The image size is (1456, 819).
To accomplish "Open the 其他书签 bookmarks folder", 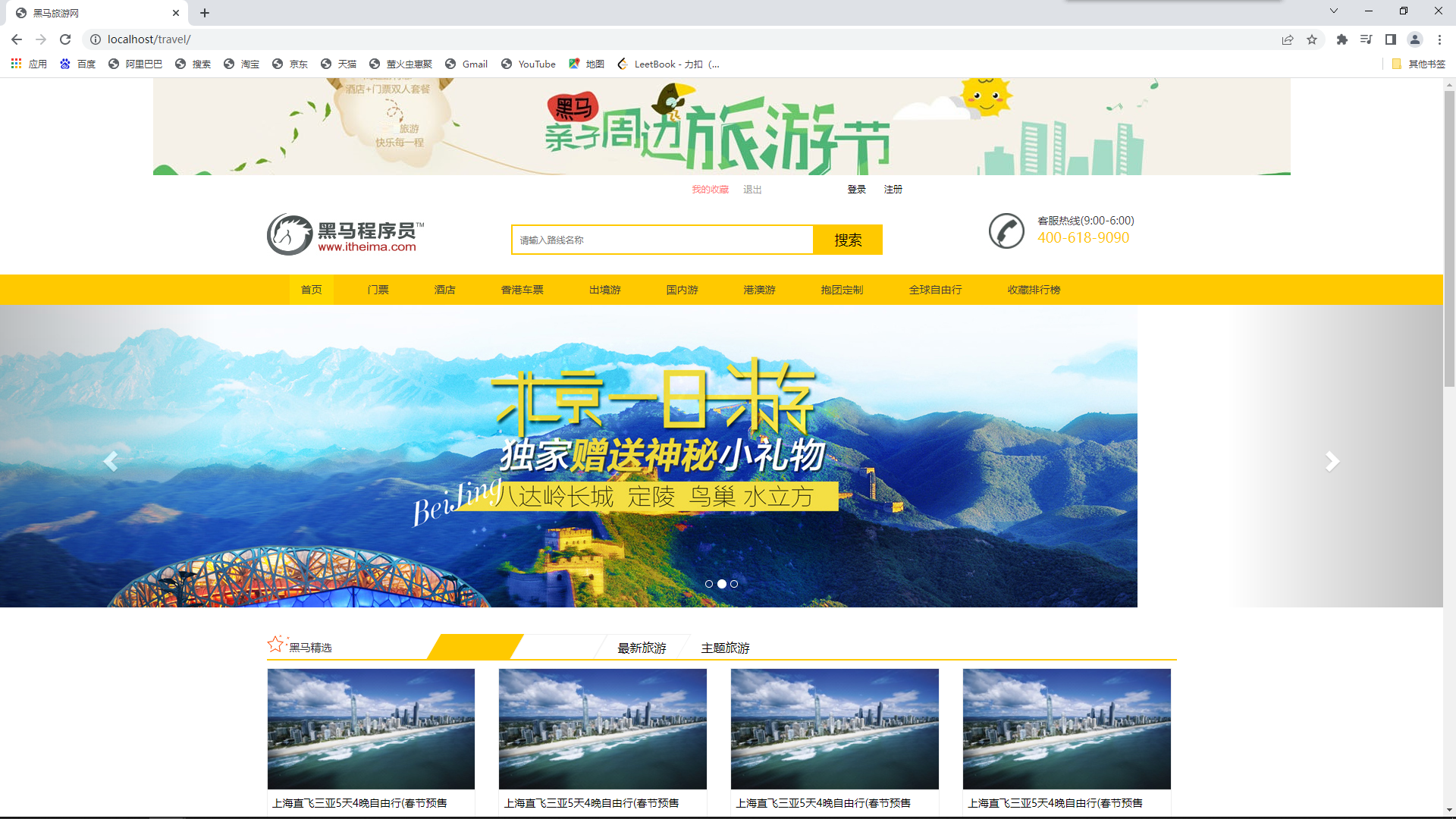I will point(1419,64).
